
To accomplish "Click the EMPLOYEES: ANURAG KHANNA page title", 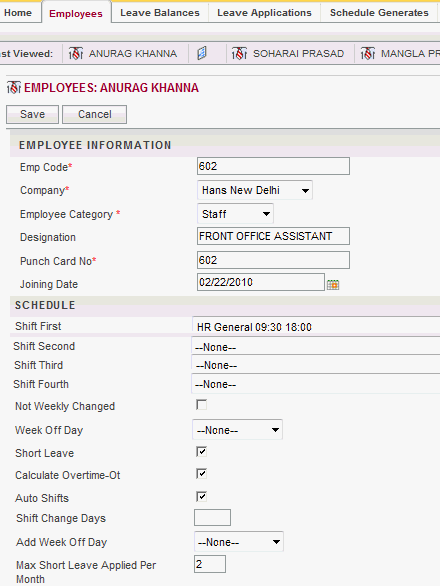I will point(111,88).
